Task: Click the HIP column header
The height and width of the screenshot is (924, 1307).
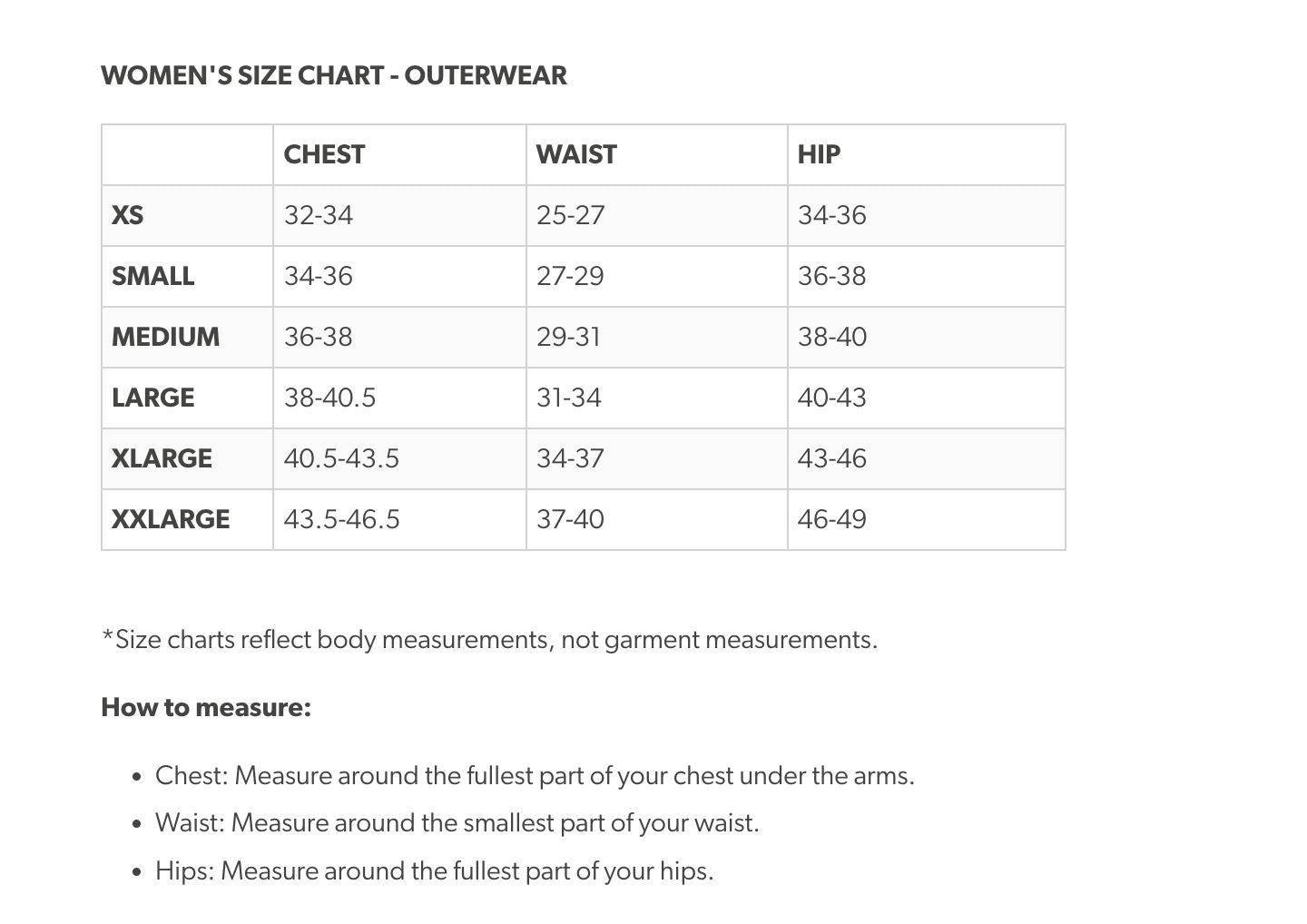Action: [x=819, y=154]
